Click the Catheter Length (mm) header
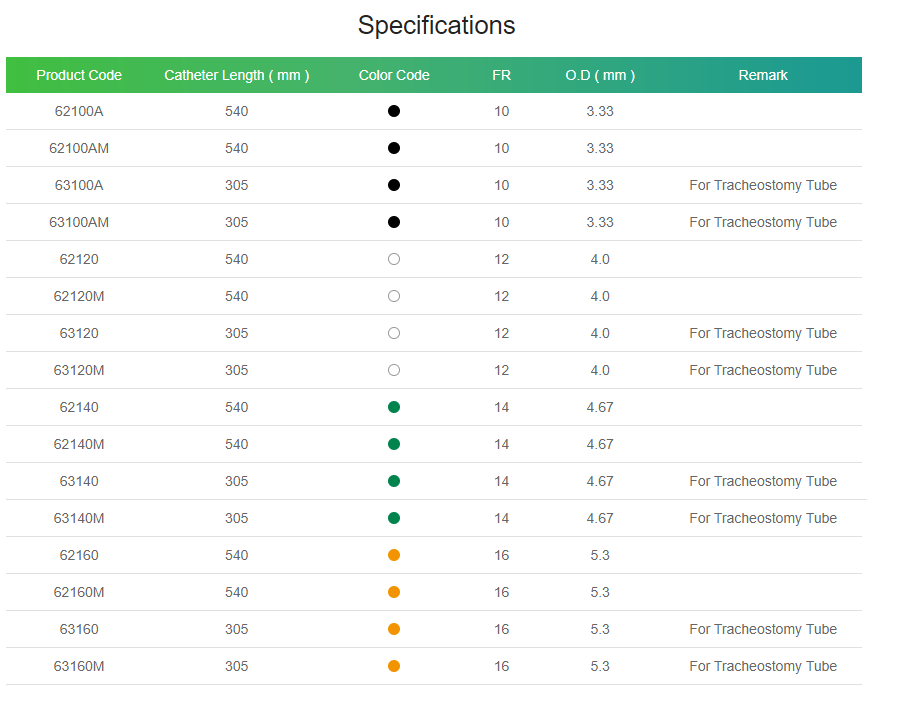 point(237,75)
